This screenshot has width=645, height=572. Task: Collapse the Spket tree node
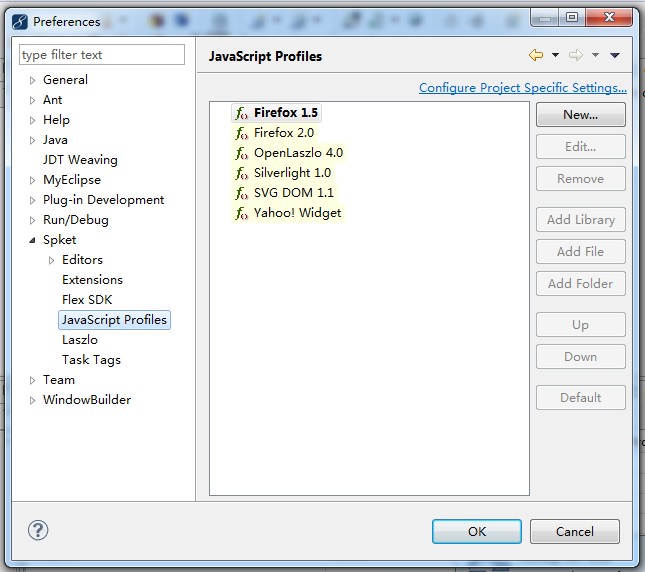point(32,241)
